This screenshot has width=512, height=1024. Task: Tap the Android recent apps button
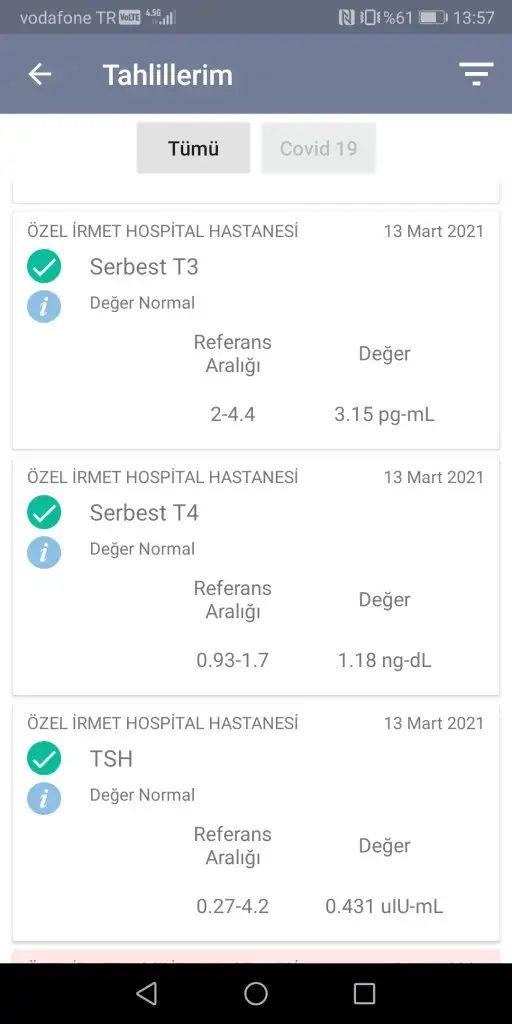[x=364, y=993]
